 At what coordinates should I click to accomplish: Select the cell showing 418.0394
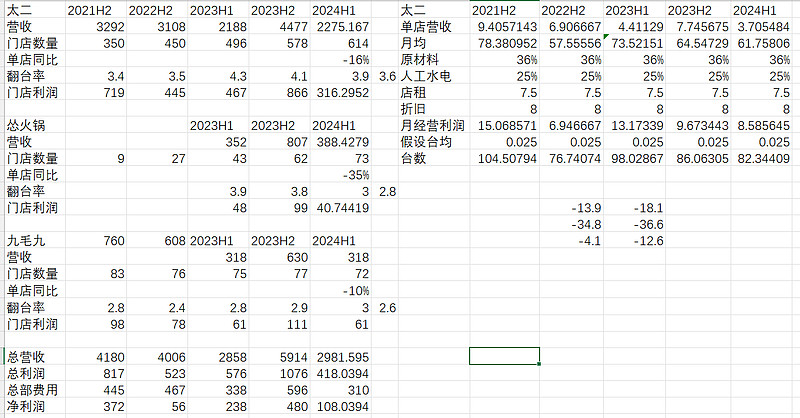point(341,374)
